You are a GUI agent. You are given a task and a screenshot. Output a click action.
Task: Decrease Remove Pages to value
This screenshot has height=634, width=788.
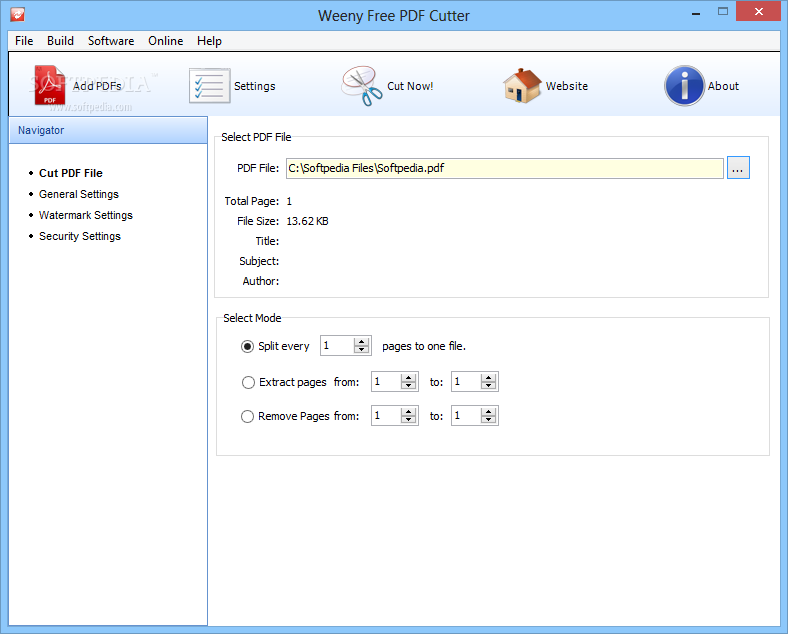(x=488, y=420)
